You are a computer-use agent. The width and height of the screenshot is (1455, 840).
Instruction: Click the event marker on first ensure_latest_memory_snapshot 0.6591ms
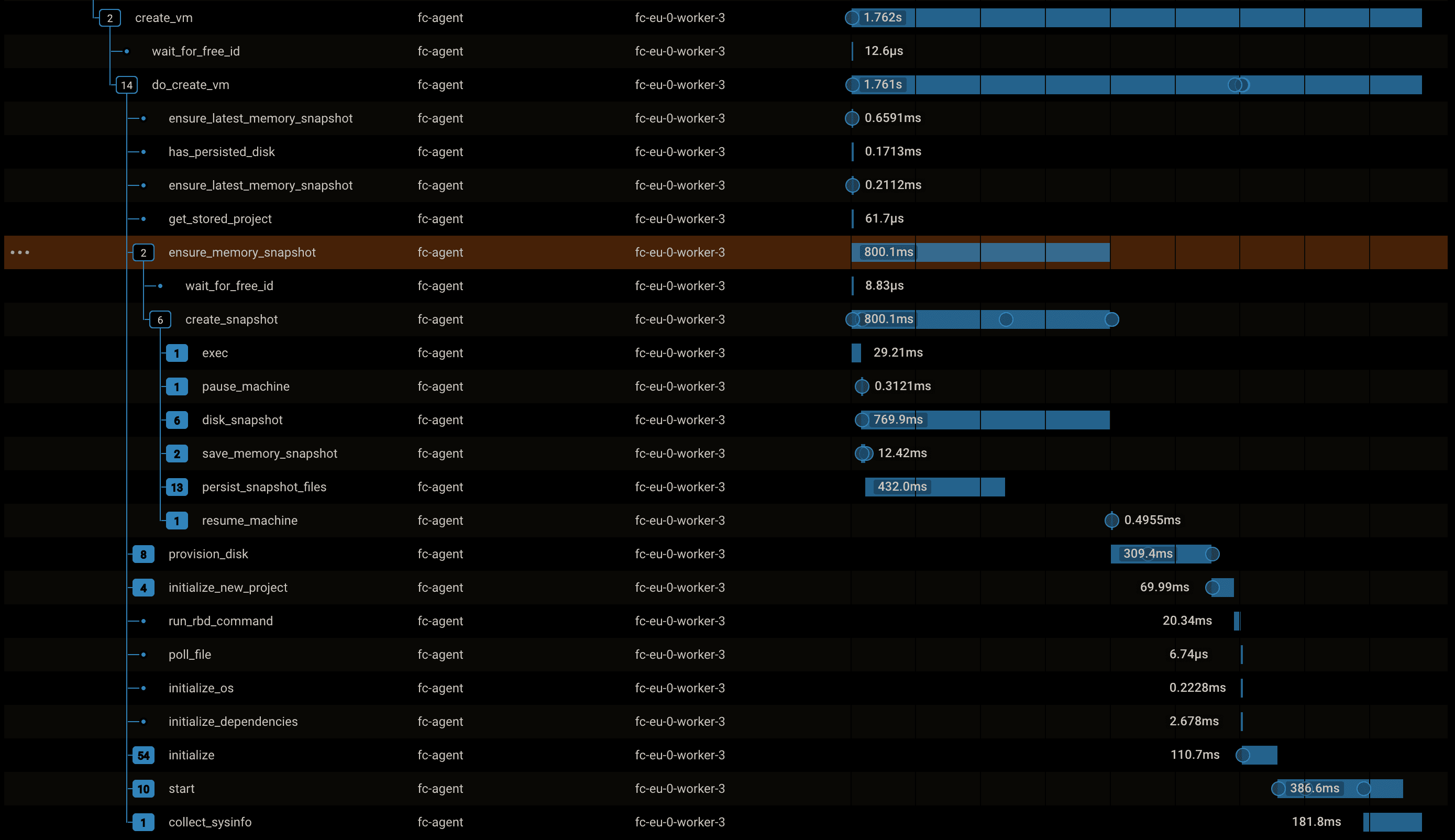[852, 118]
